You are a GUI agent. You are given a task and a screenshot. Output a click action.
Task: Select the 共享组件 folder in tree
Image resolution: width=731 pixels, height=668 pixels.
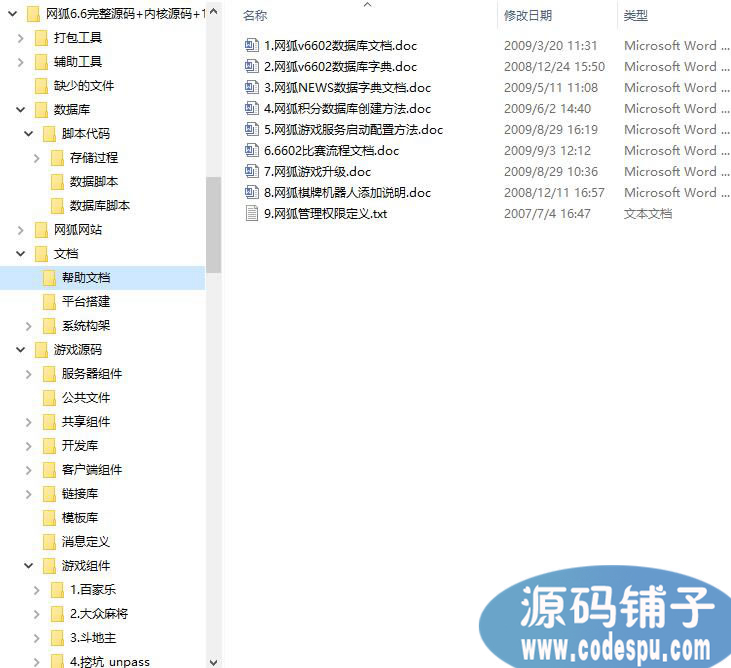pyautogui.click(x=86, y=422)
